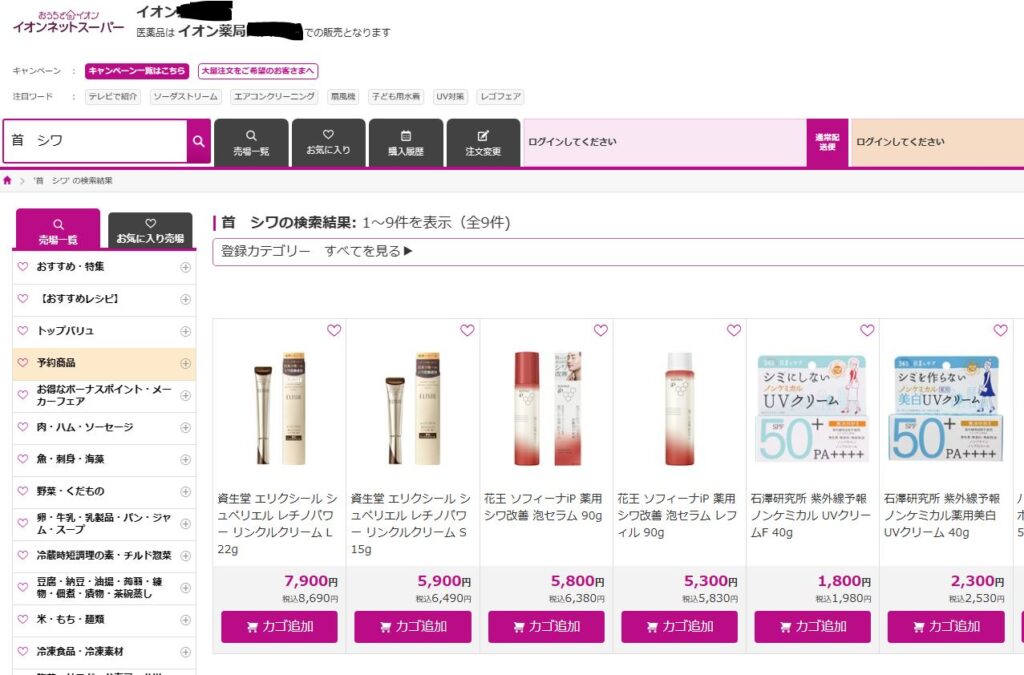Click the エアコンクリーニング keyword tag
Image resolution: width=1024 pixels, height=675 pixels.
(274, 97)
